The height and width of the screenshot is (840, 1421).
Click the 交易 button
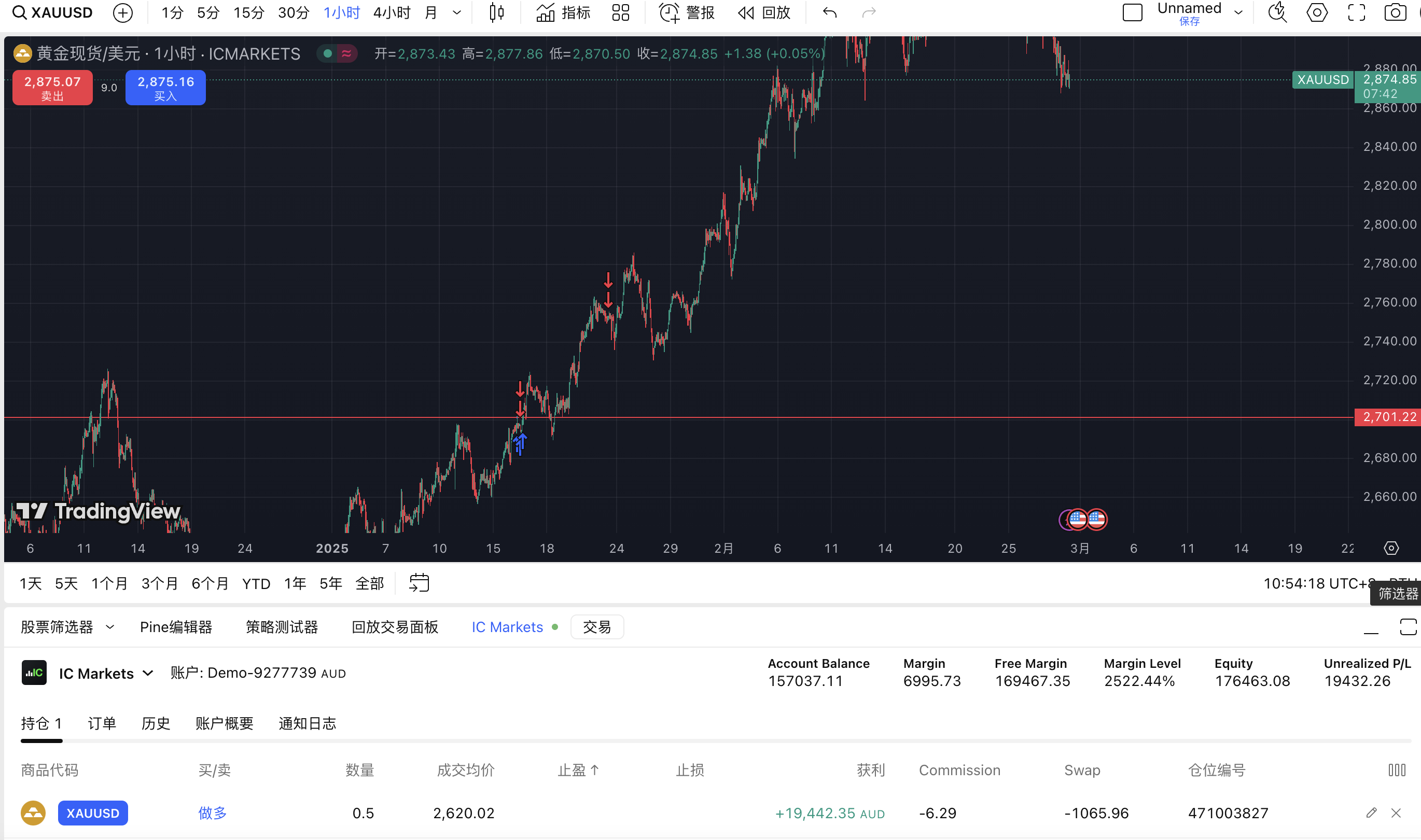[x=597, y=627]
